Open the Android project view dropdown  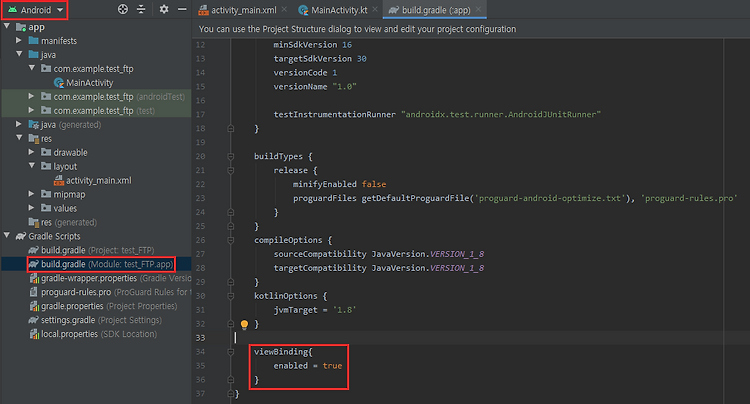(36, 10)
